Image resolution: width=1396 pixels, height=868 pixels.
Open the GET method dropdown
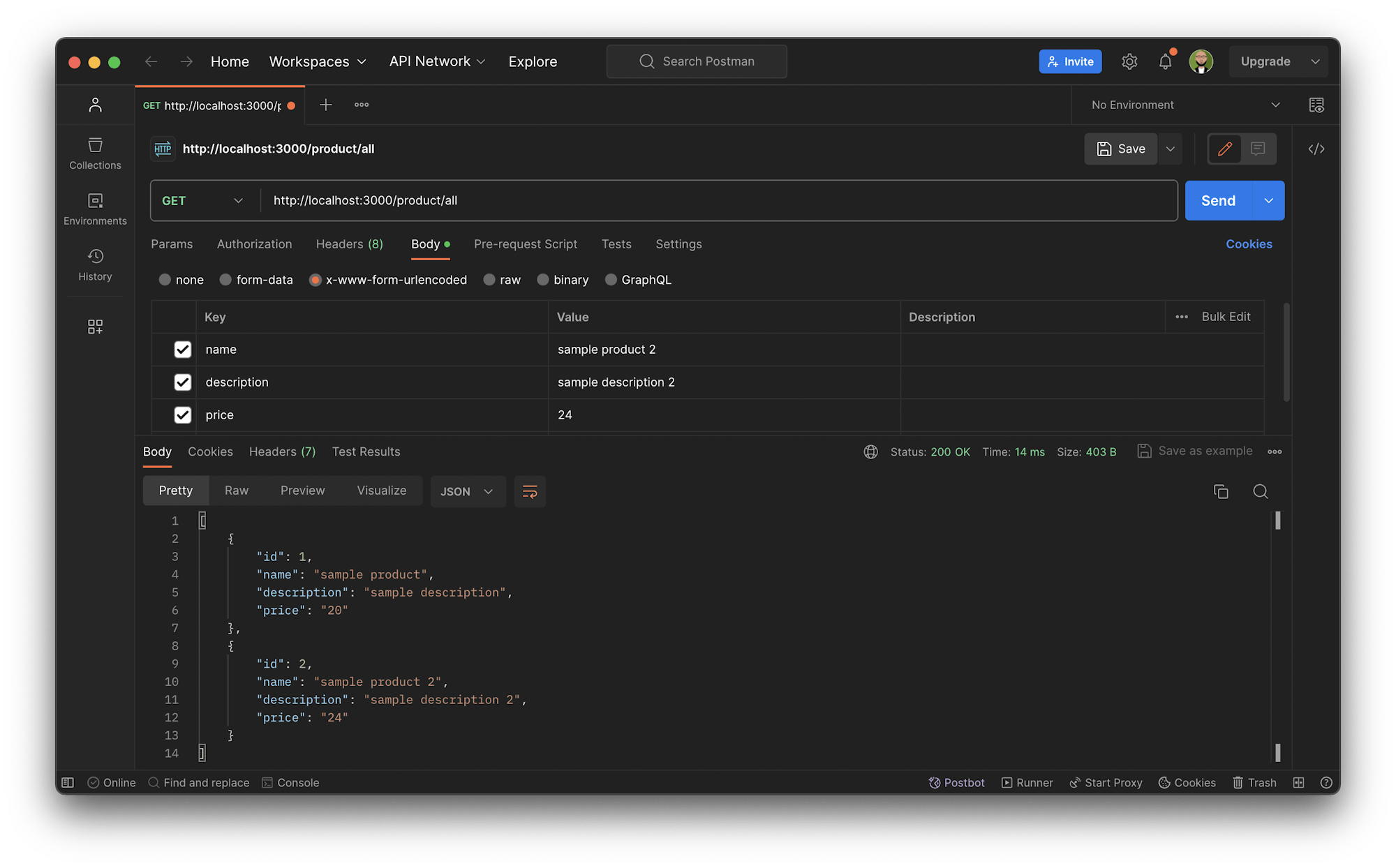click(x=202, y=201)
